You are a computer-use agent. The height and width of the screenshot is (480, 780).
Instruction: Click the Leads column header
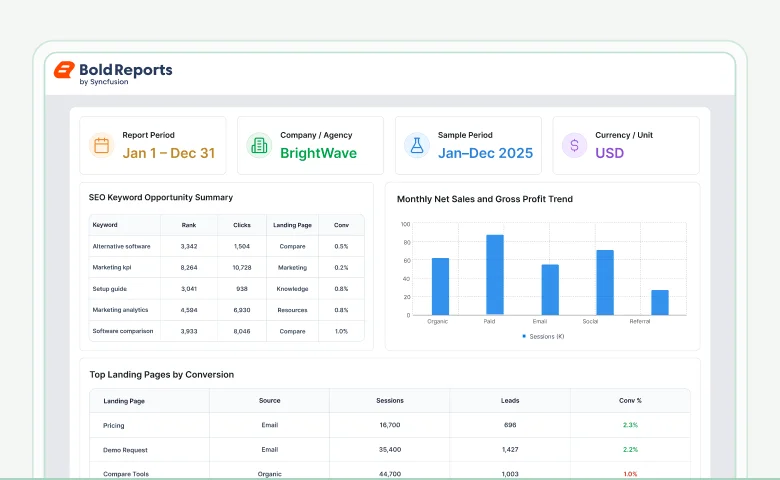[510, 400]
